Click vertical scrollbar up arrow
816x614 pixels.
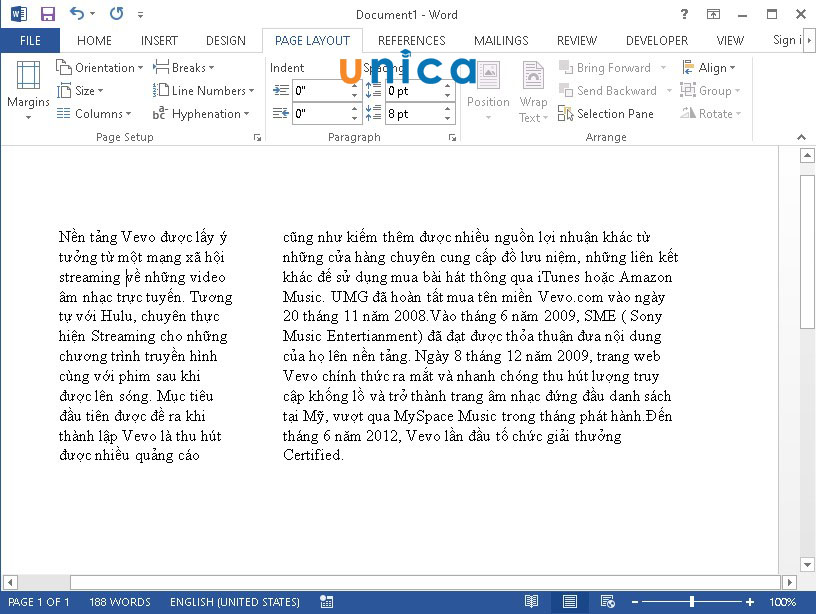click(807, 155)
